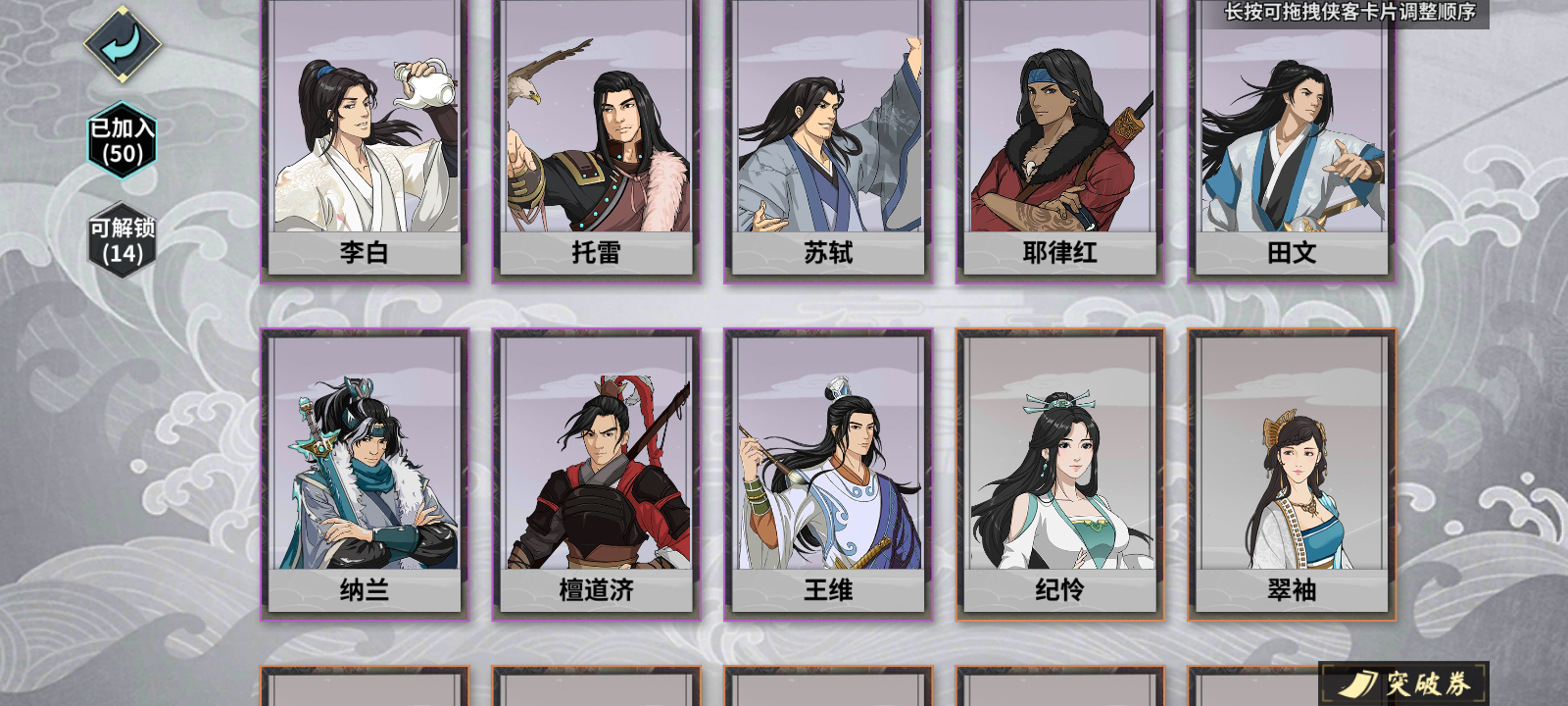
Task: Click the 翠袖 name label
Action: [x=1292, y=590]
